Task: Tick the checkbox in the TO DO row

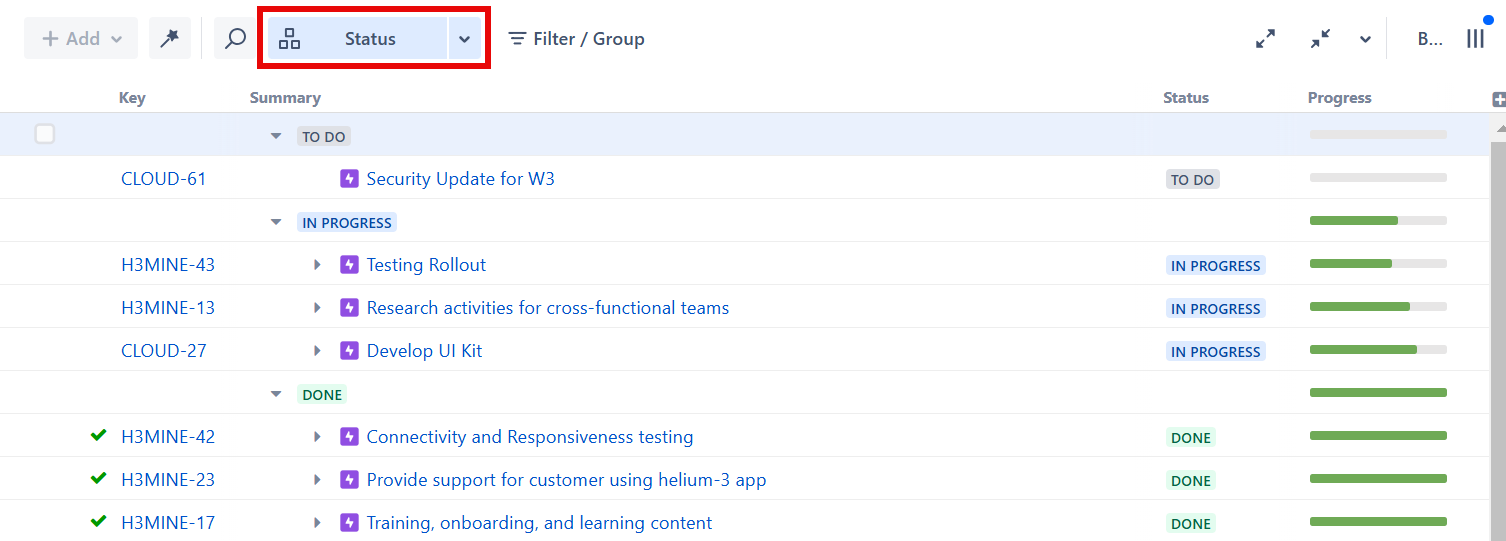Action: (45, 134)
